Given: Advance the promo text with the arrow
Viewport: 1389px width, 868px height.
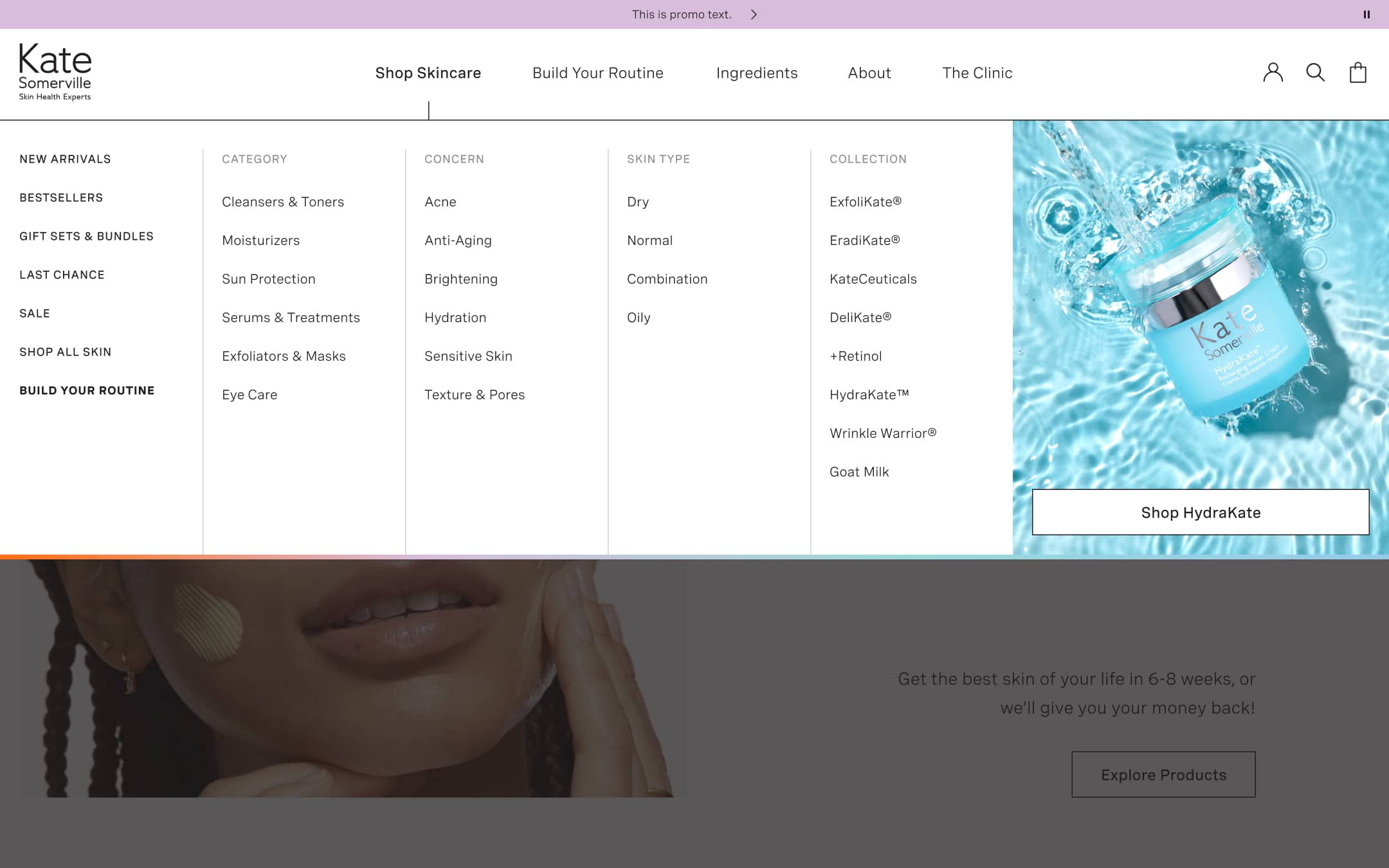Looking at the screenshot, I should coord(754,14).
